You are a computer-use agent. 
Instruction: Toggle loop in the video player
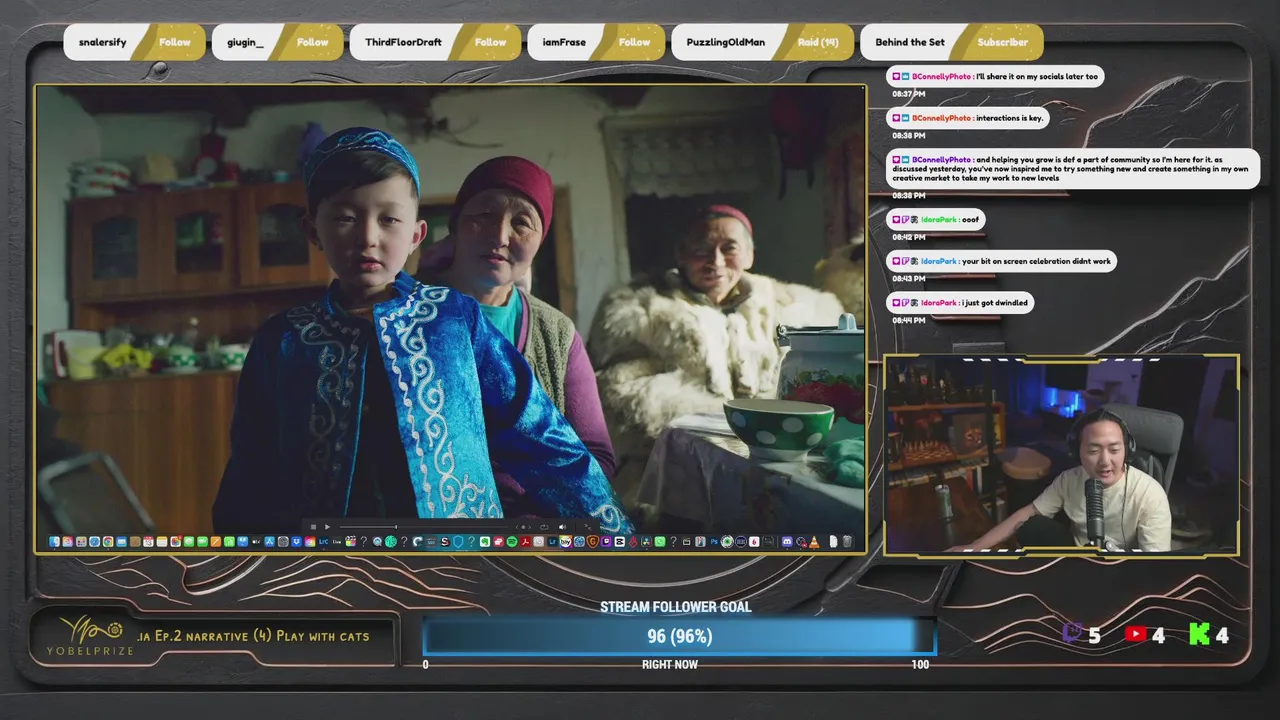pyautogui.click(x=544, y=527)
